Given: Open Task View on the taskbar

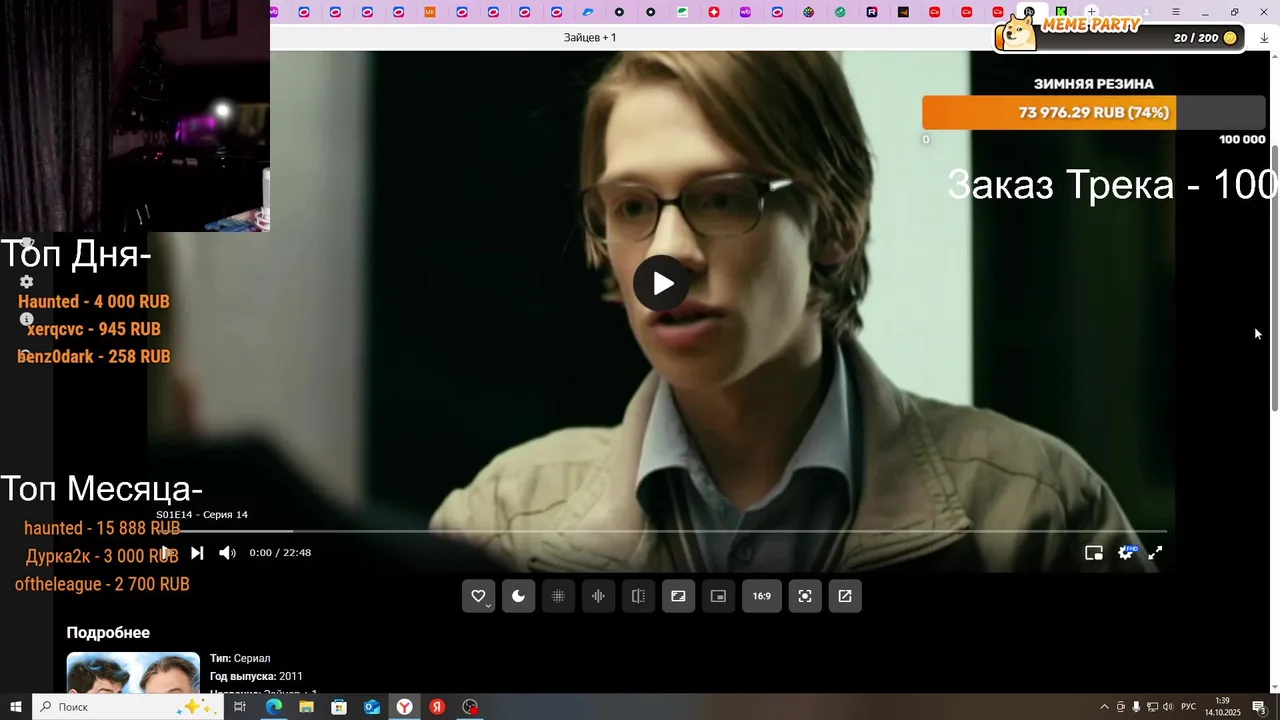Looking at the screenshot, I should [240, 707].
